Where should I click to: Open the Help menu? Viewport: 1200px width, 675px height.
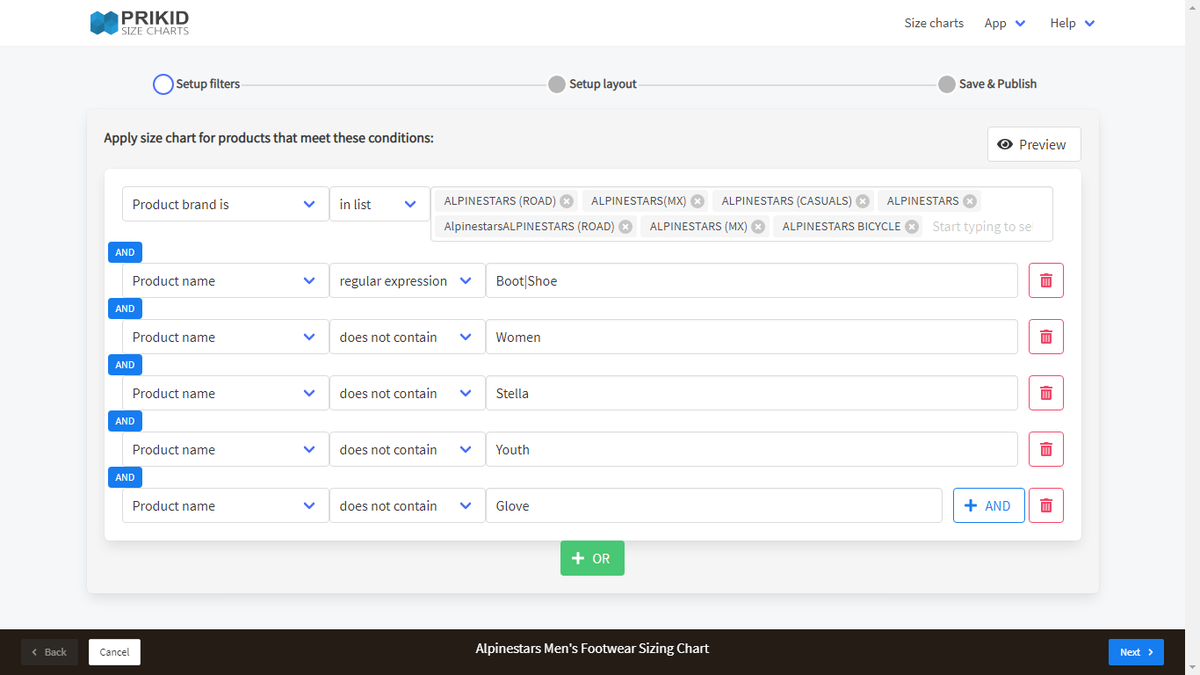(x=1071, y=22)
